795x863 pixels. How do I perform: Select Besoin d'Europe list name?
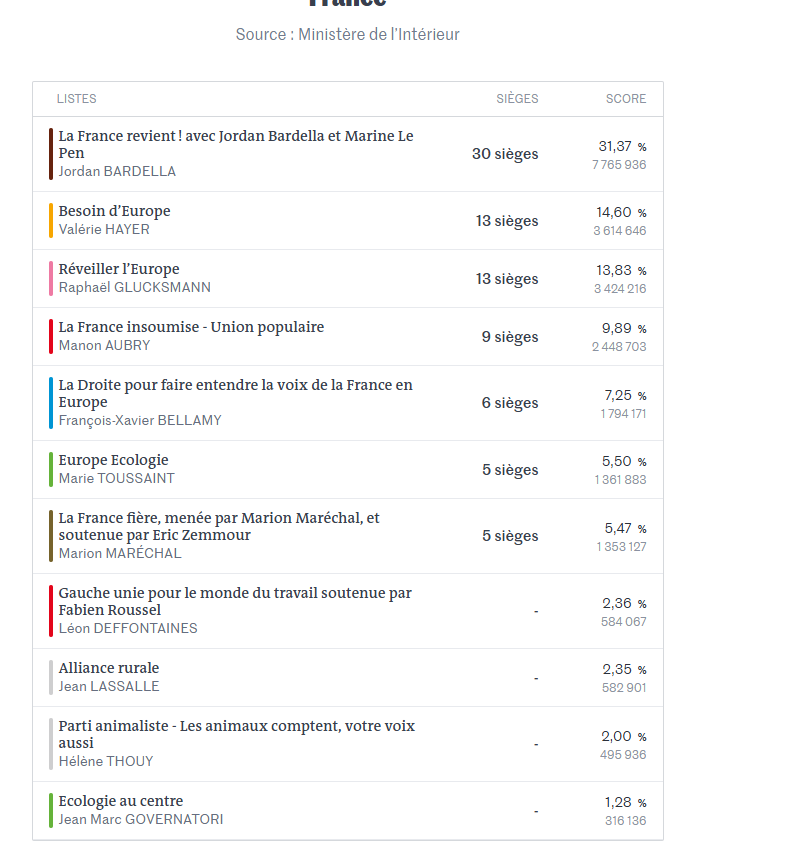pos(114,211)
